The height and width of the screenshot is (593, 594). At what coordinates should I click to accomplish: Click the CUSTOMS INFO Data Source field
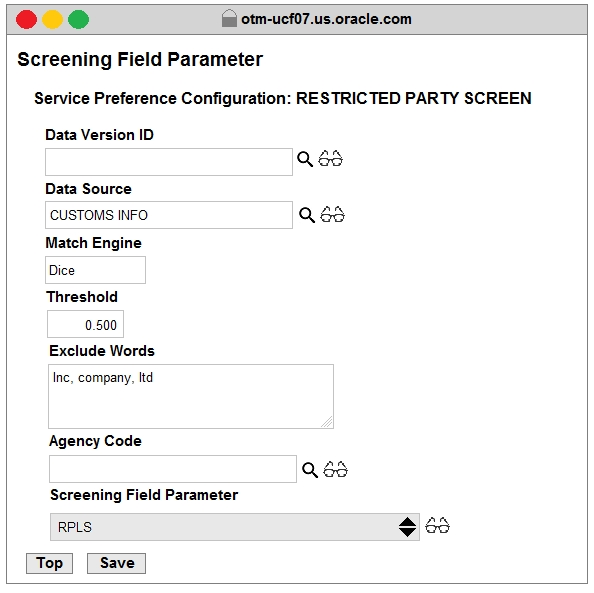click(169, 215)
